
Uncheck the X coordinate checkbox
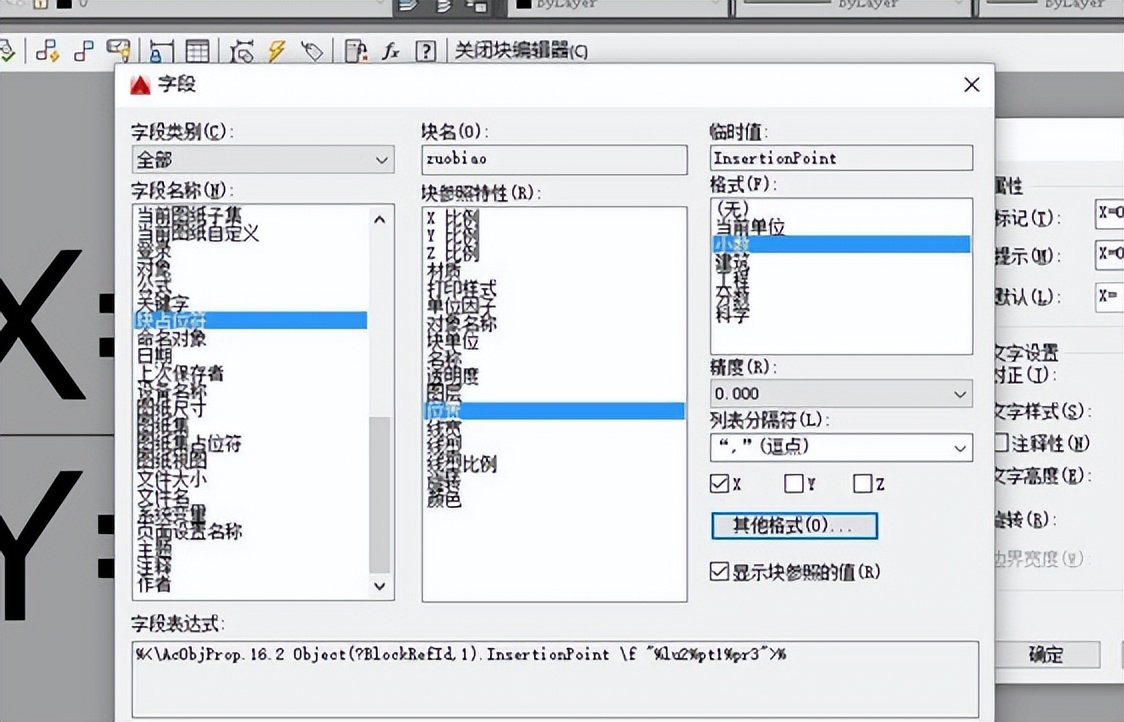pos(719,484)
